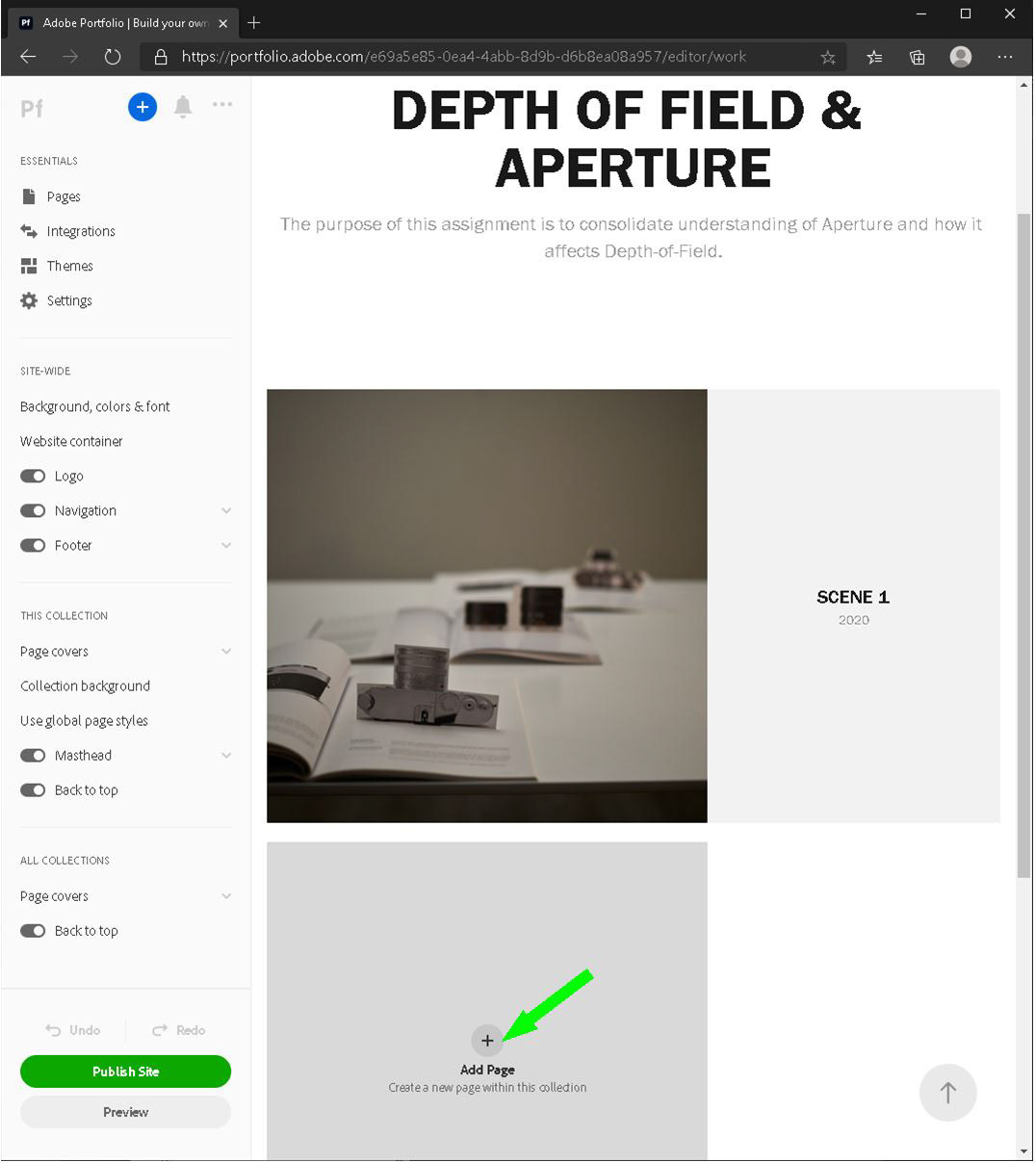Click the Add Page plus icon

coord(487,1040)
